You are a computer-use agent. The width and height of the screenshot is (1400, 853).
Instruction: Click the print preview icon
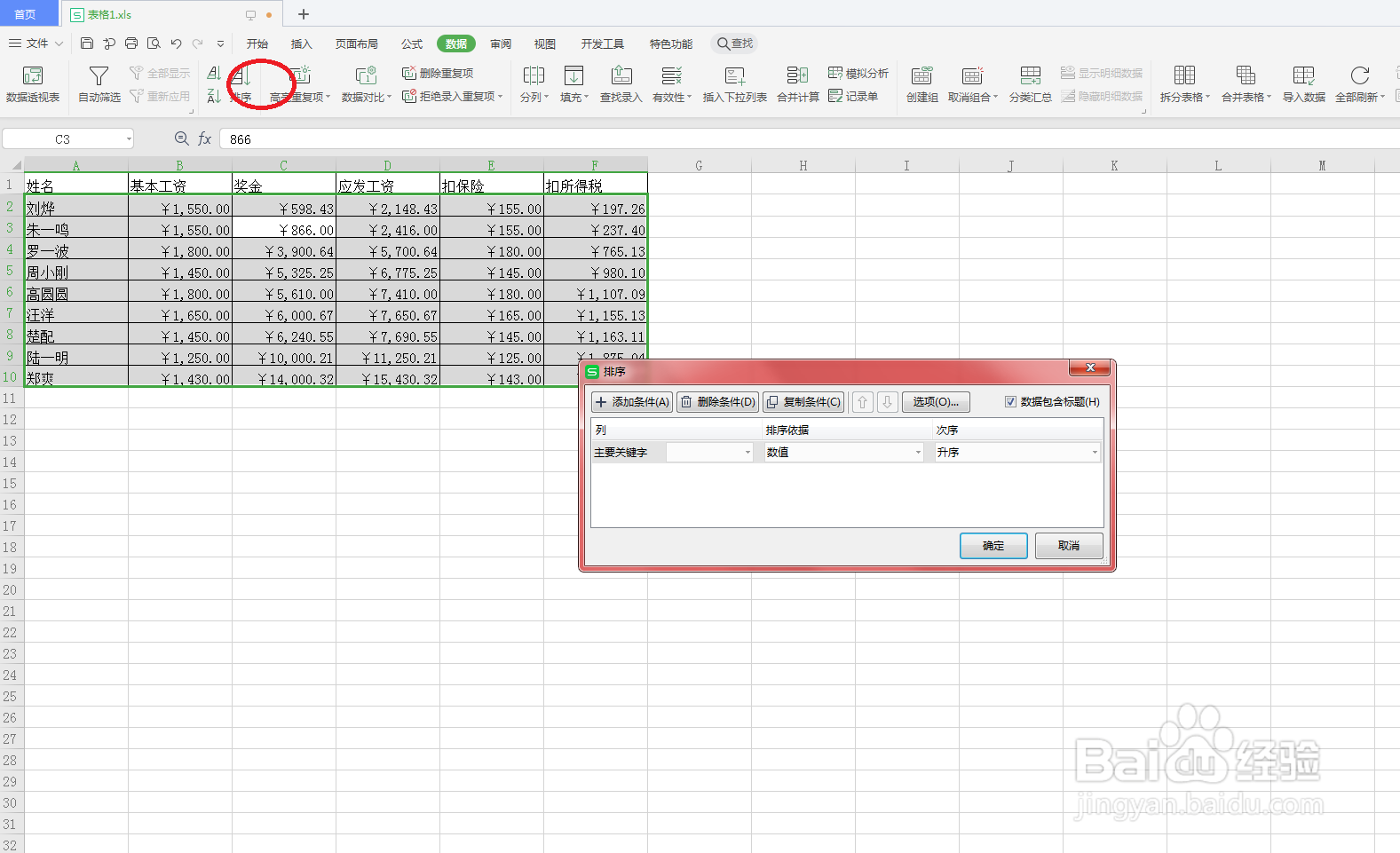[154, 43]
